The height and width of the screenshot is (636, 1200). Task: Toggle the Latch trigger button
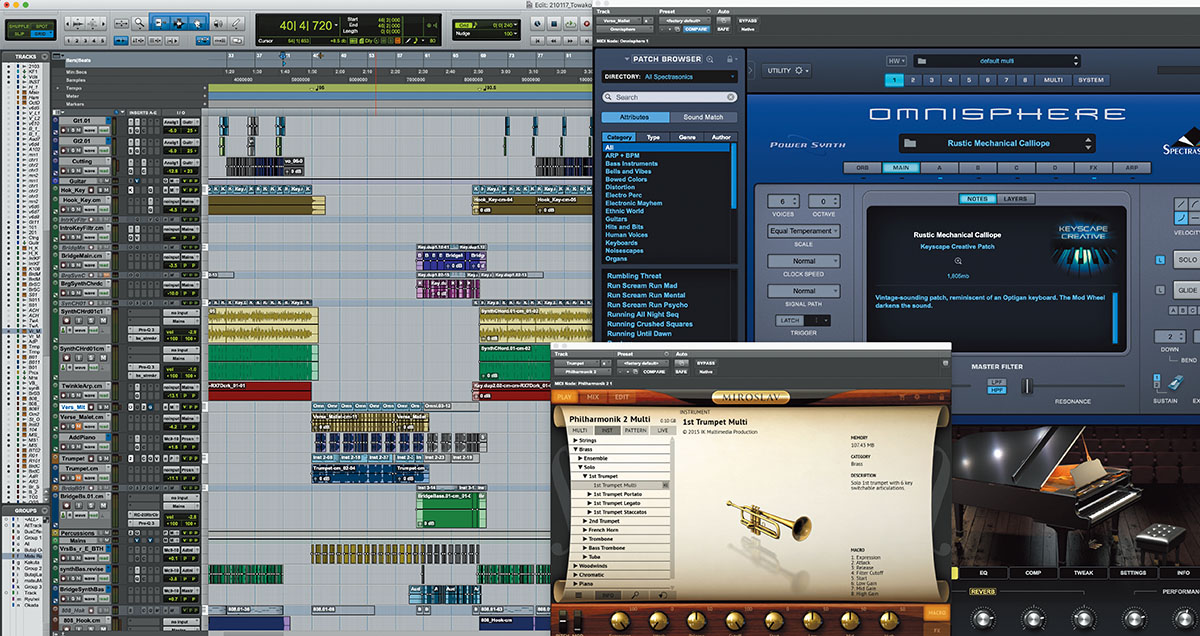(x=790, y=320)
